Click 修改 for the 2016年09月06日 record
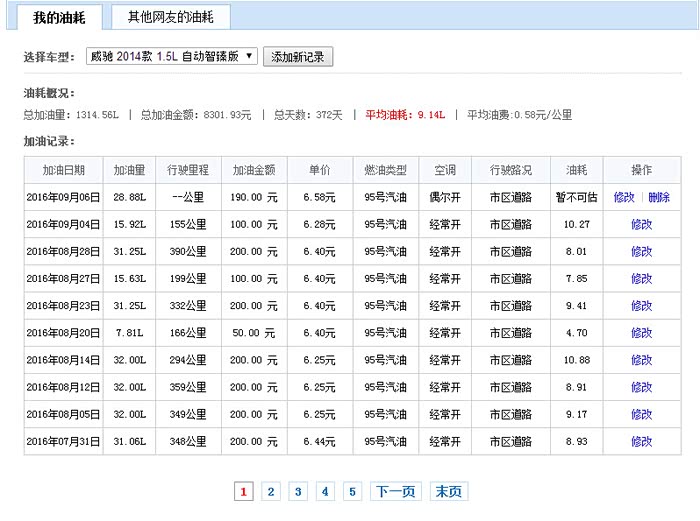The image size is (700, 521). 624,198
